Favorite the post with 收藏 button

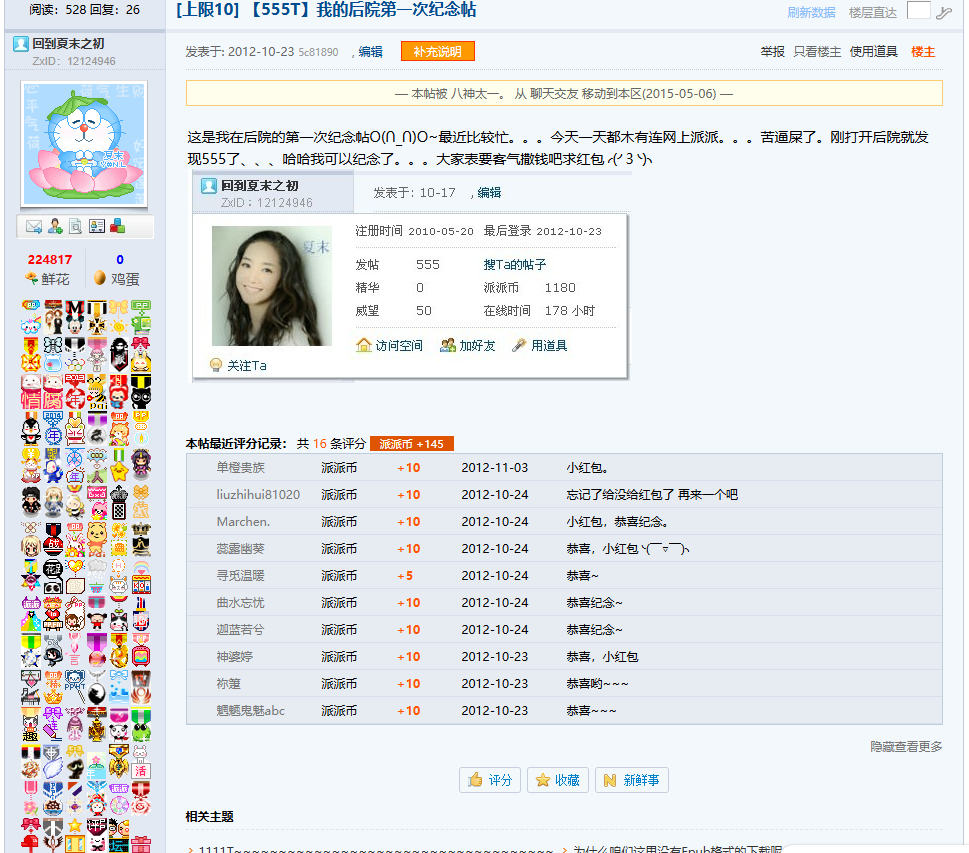tap(557, 780)
